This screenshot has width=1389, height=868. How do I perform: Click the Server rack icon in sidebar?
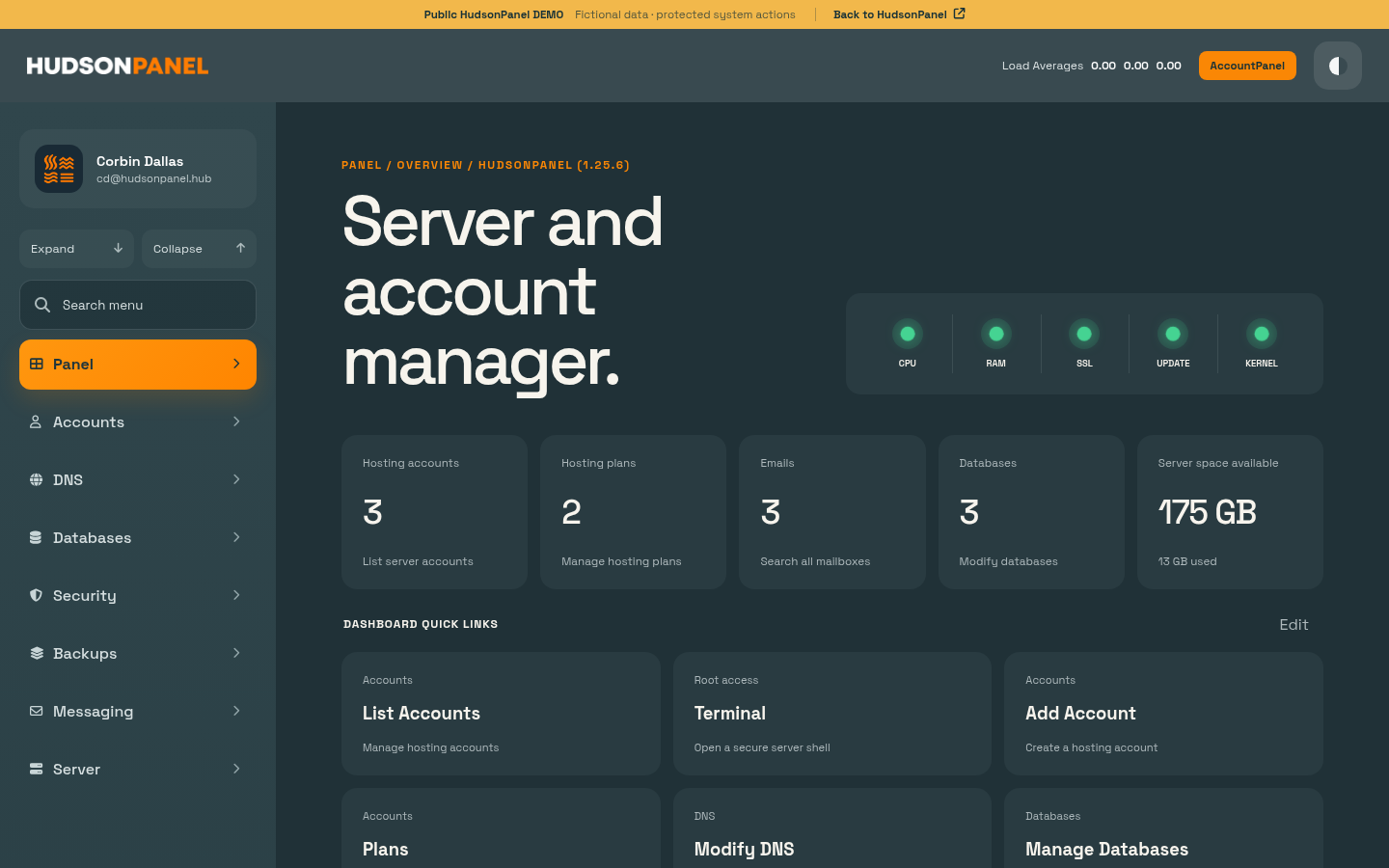point(36,769)
